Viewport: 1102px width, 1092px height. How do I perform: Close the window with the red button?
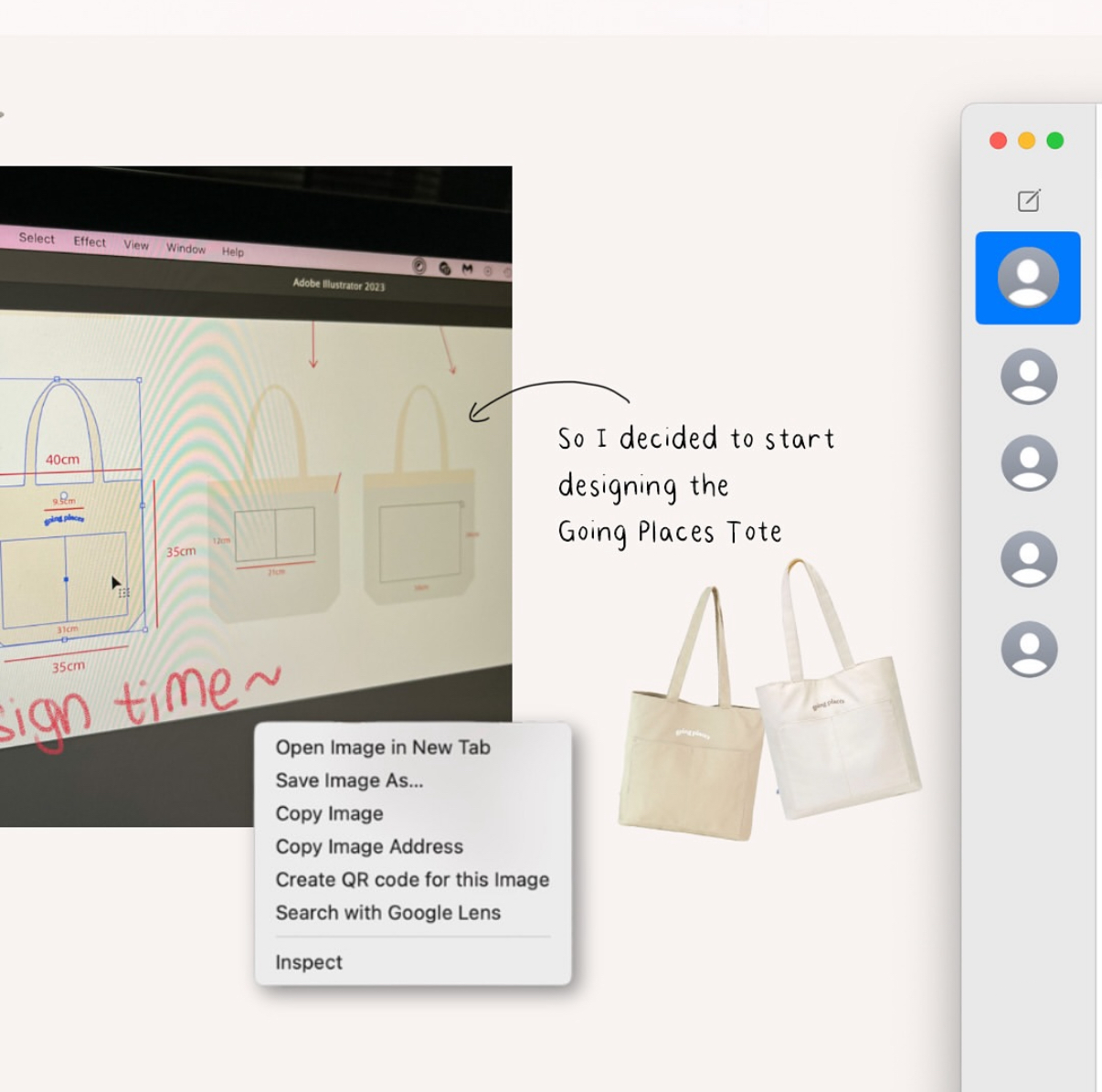[x=998, y=141]
